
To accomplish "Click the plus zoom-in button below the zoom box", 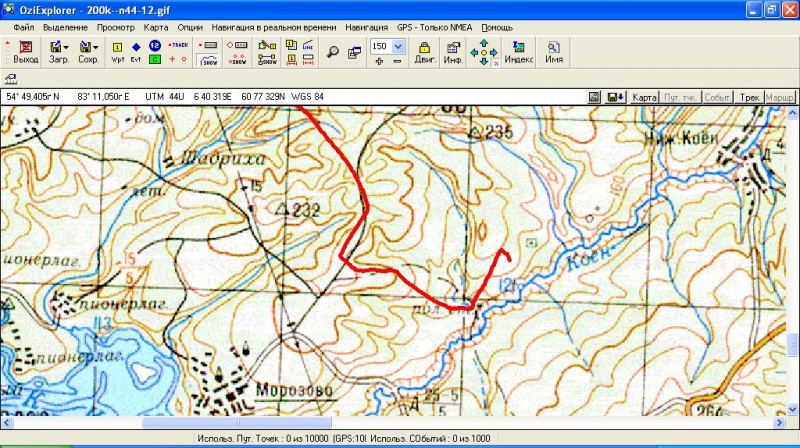I will pos(379,62).
